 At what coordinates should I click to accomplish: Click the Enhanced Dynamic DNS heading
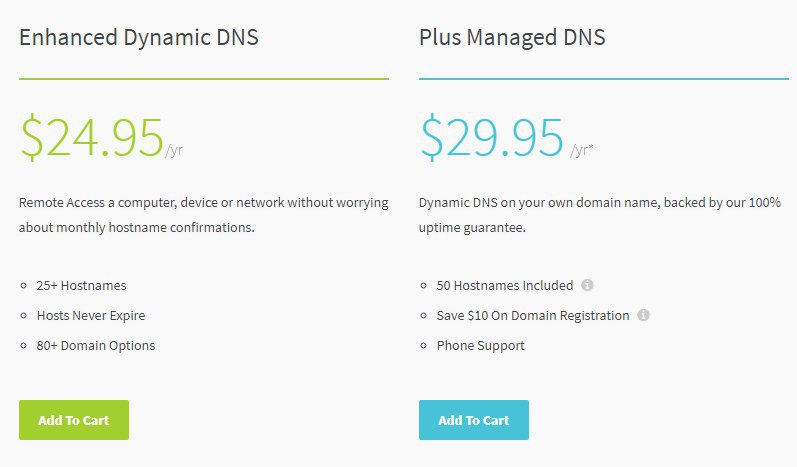coord(138,38)
